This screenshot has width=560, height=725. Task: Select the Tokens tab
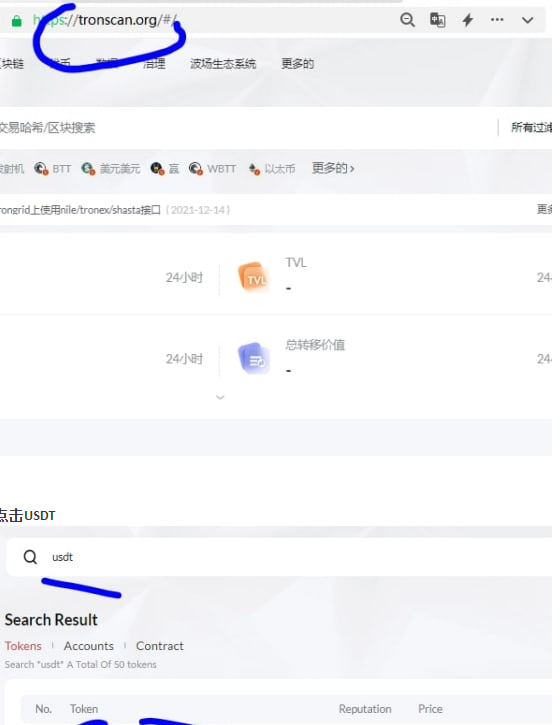point(23,646)
